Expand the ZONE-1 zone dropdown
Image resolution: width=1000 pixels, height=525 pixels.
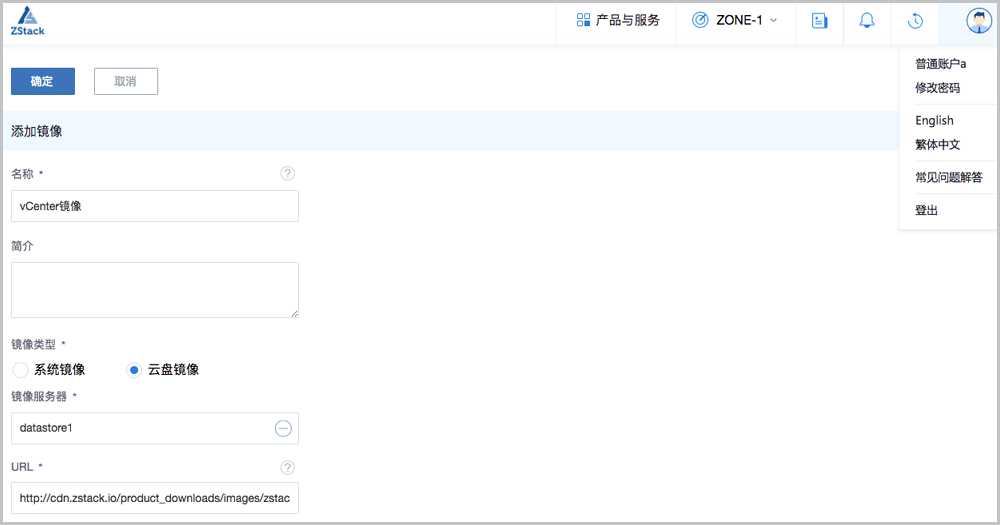point(735,21)
